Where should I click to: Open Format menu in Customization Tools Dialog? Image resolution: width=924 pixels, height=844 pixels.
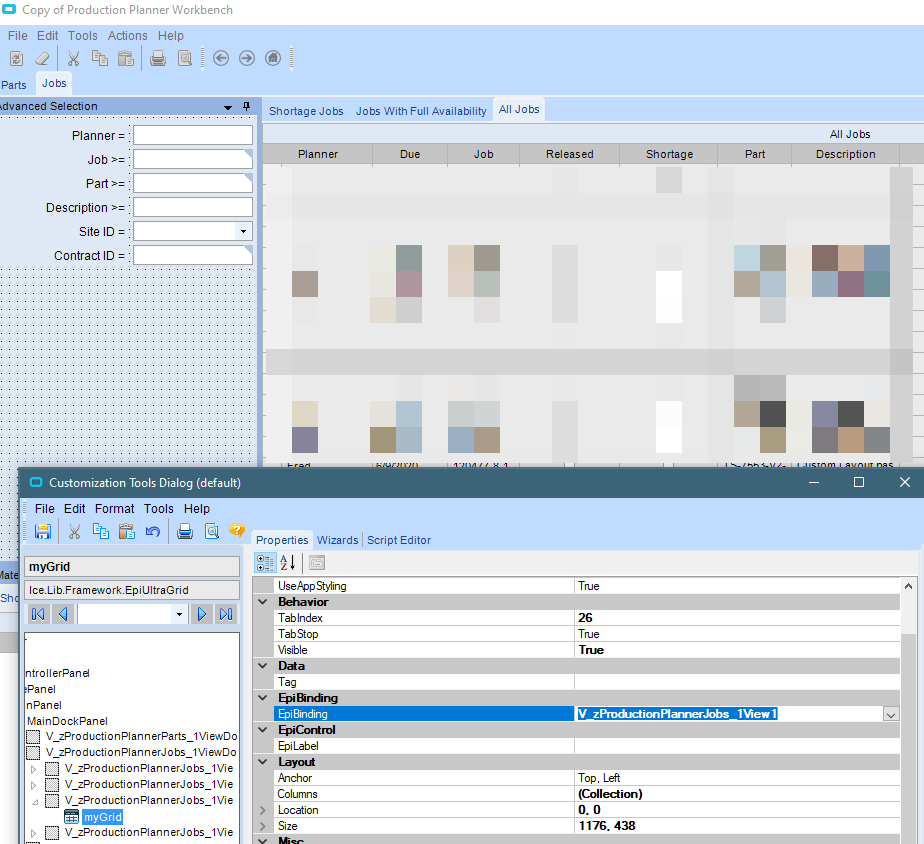[114, 509]
